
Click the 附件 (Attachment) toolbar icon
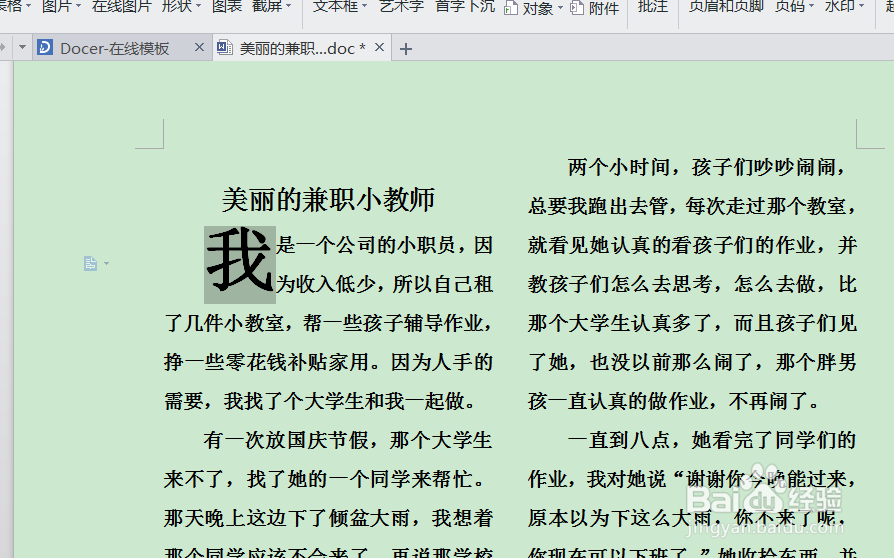click(577, 8)
